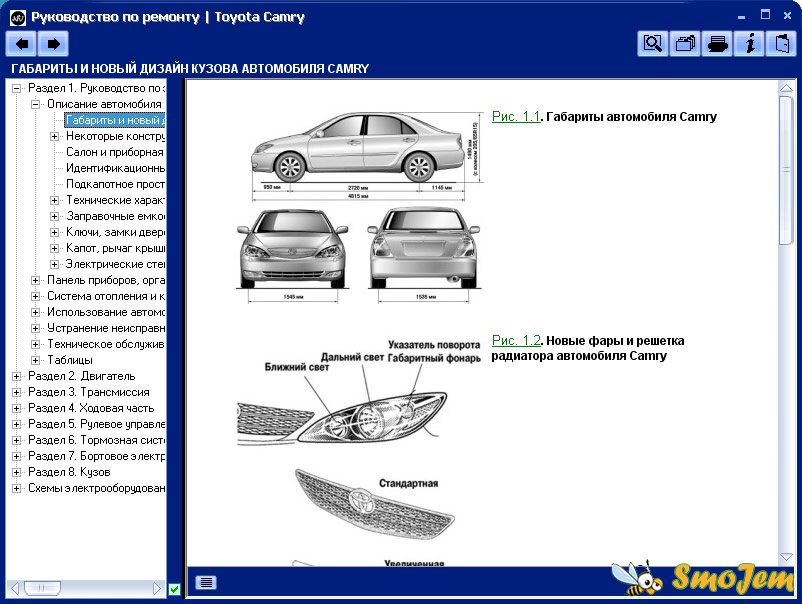Expand the 'Использование автомобиля' node

pos(35,312)
